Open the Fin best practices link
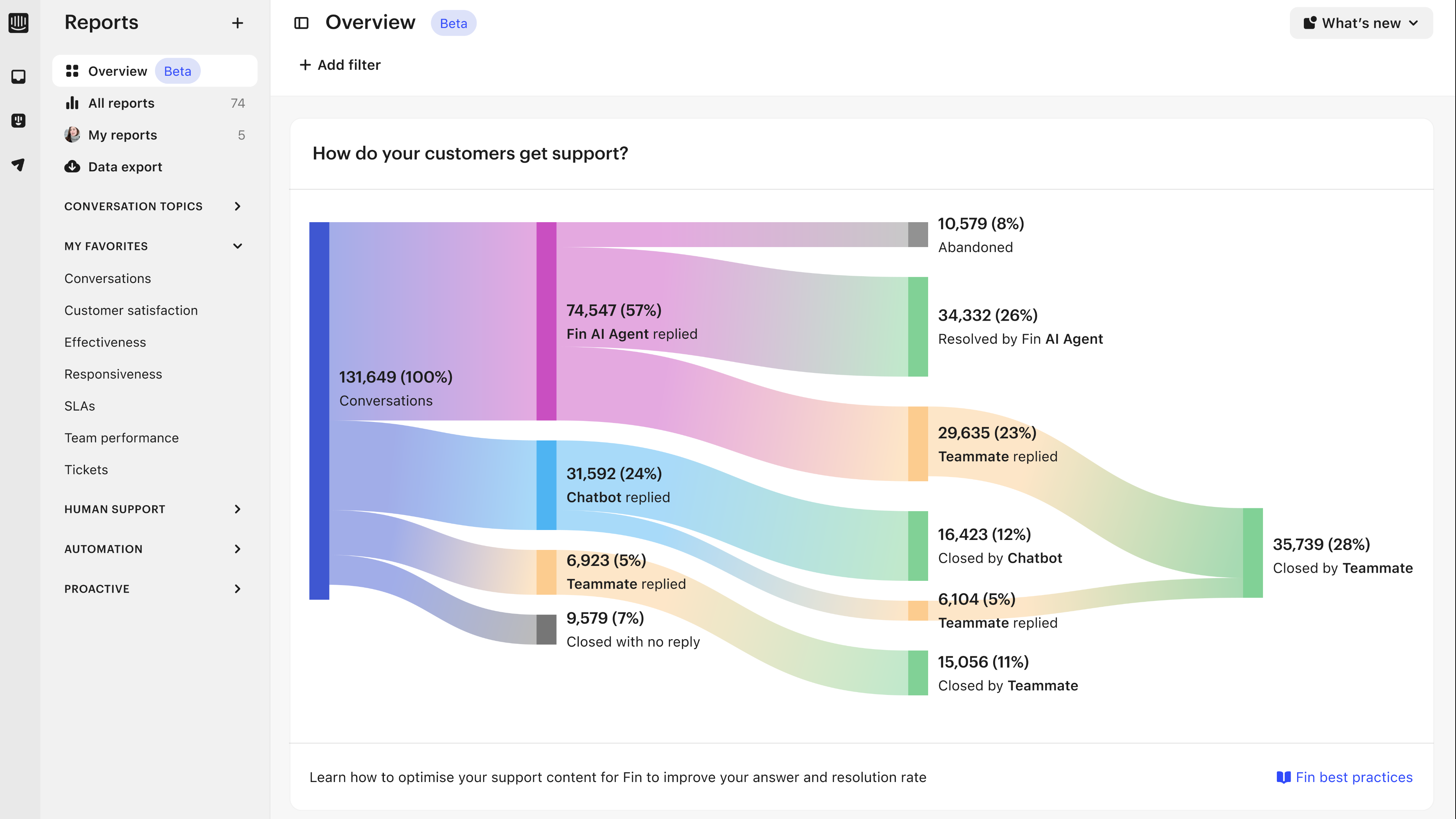The height and width of the screenshot is (819, 1456). [1345, 777]
